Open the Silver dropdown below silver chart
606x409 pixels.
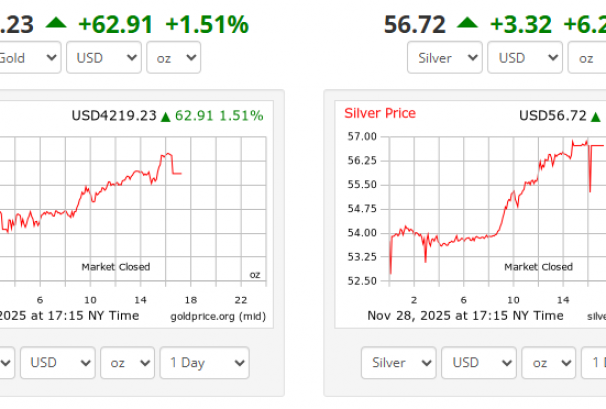point(398,362)
